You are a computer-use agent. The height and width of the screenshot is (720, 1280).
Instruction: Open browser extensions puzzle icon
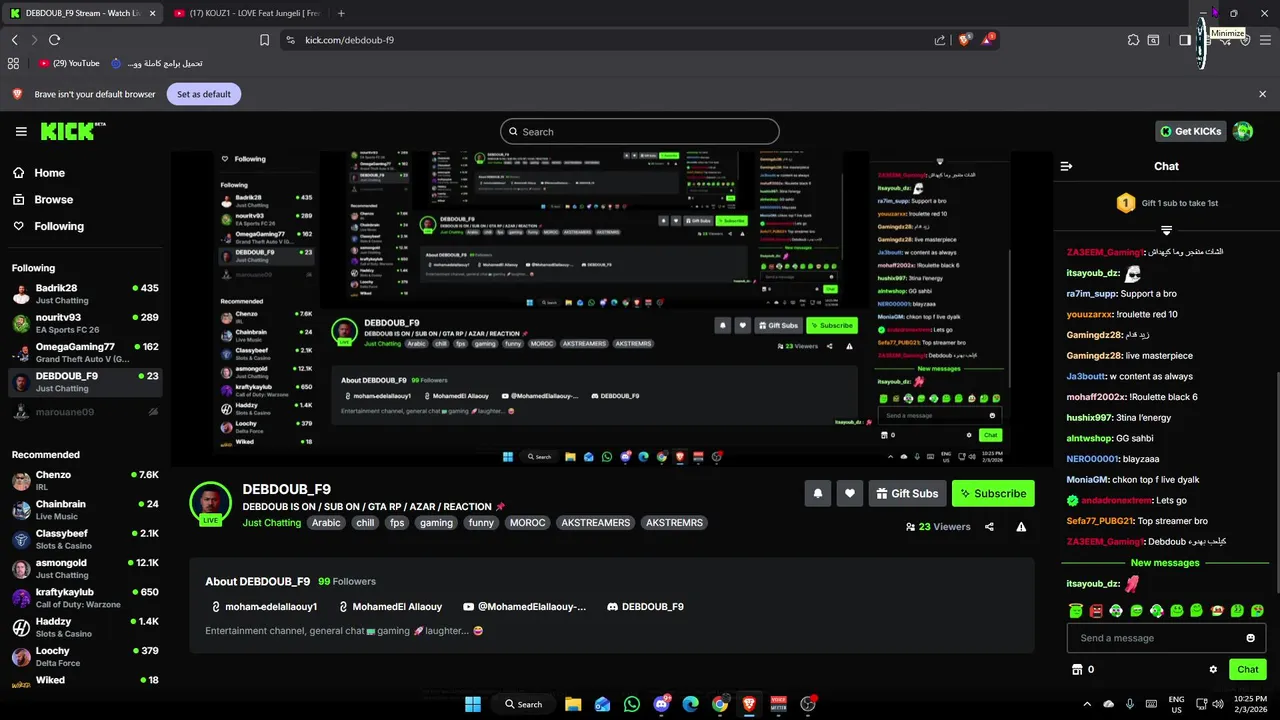pos(1133,40)
